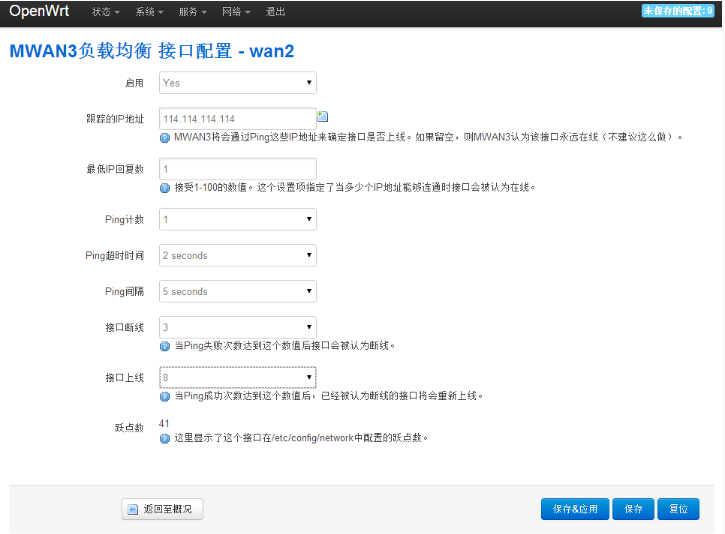Open the 网络 menu in navbar
Screen dimensions: 725x534
pyautogui.click(x=236, y=12)
